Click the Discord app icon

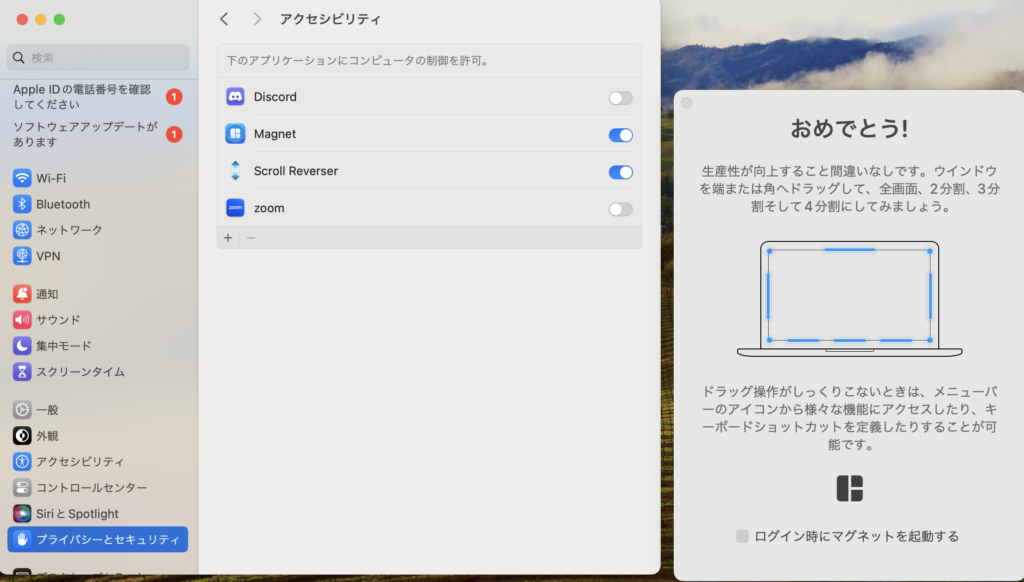tap(235, 97)
